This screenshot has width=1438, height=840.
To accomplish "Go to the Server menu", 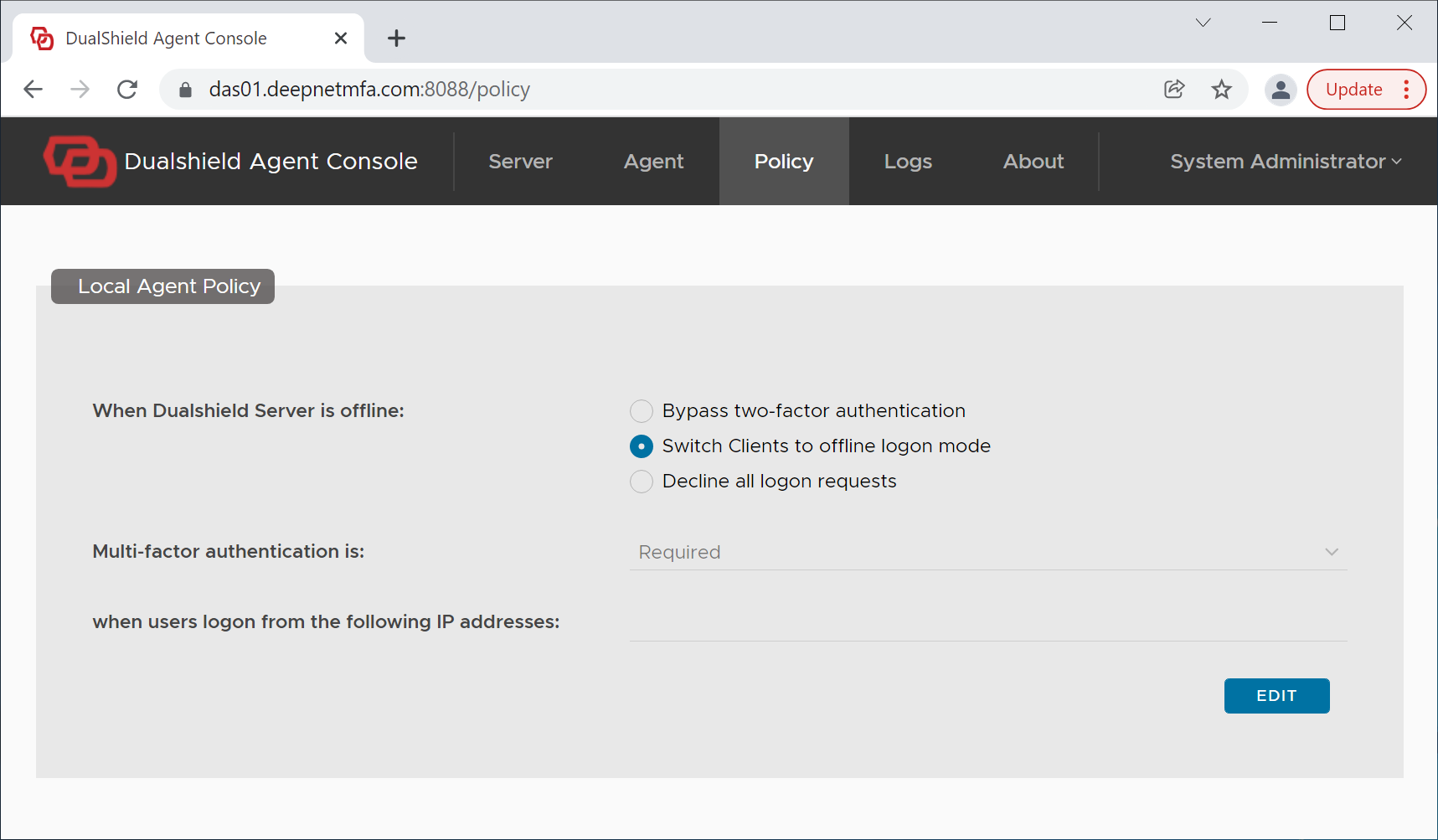I will click(520, 162).
